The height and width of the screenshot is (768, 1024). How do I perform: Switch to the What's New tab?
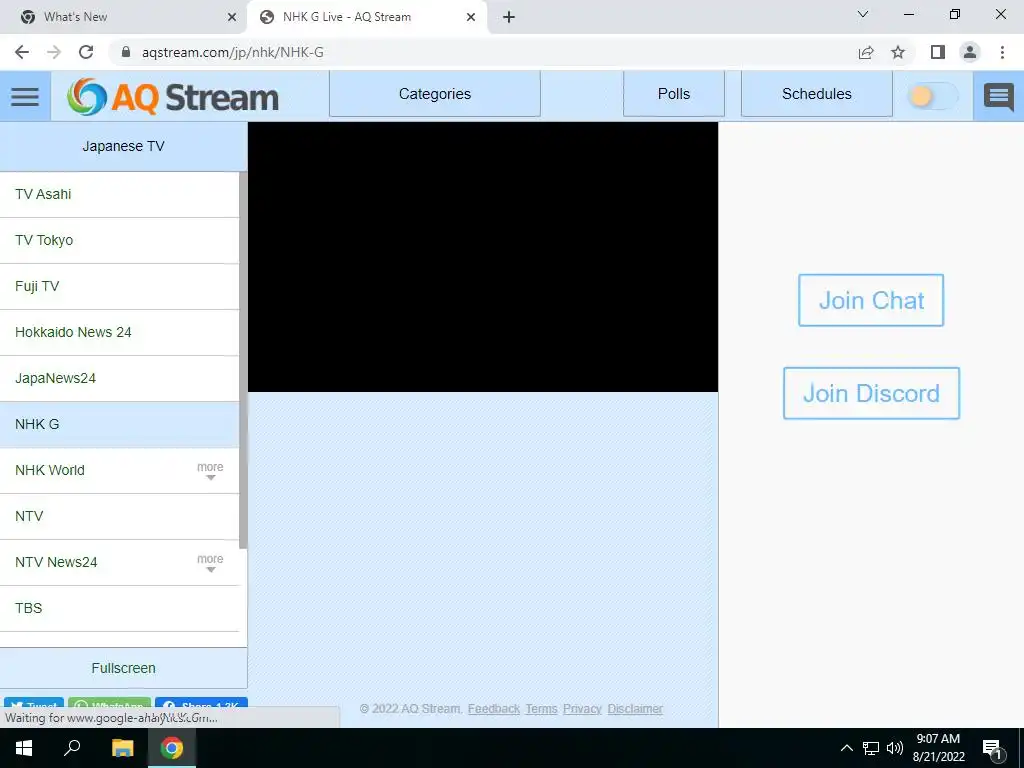[x=123, y=17]
